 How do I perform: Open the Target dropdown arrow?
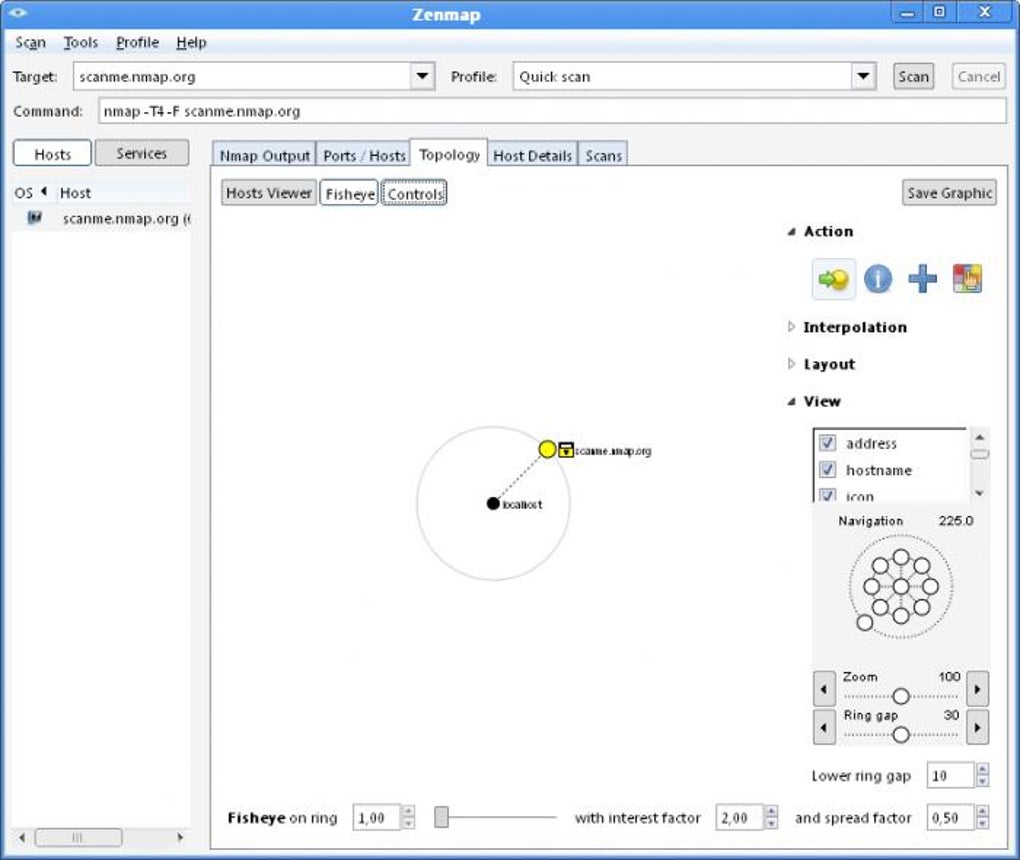[422, 76]
